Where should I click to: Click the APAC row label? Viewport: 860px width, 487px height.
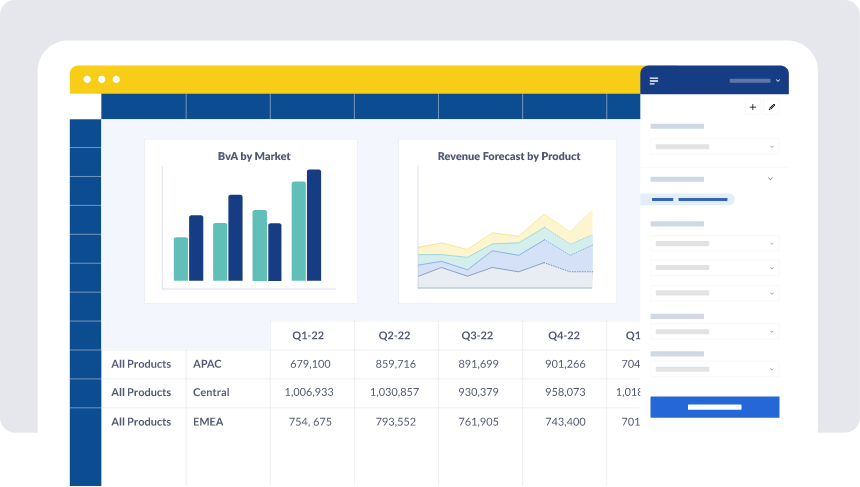tap(207, 364)
